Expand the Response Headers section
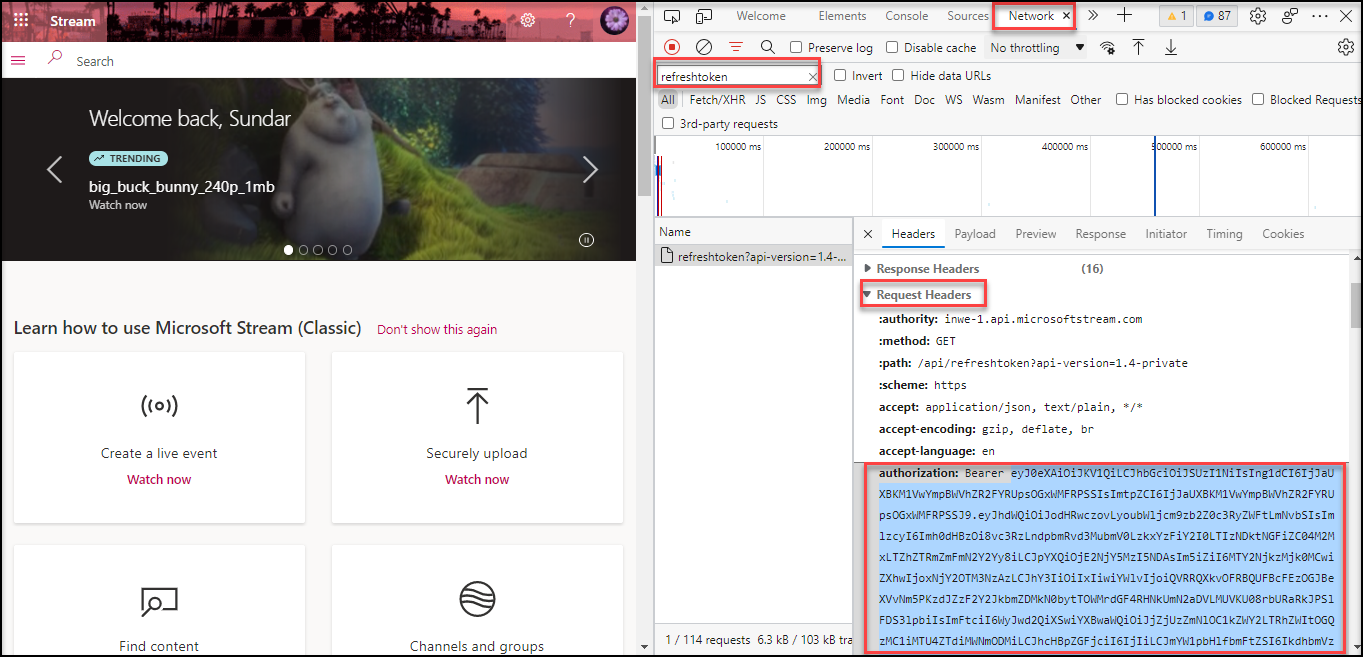 (x=927, y=269)
